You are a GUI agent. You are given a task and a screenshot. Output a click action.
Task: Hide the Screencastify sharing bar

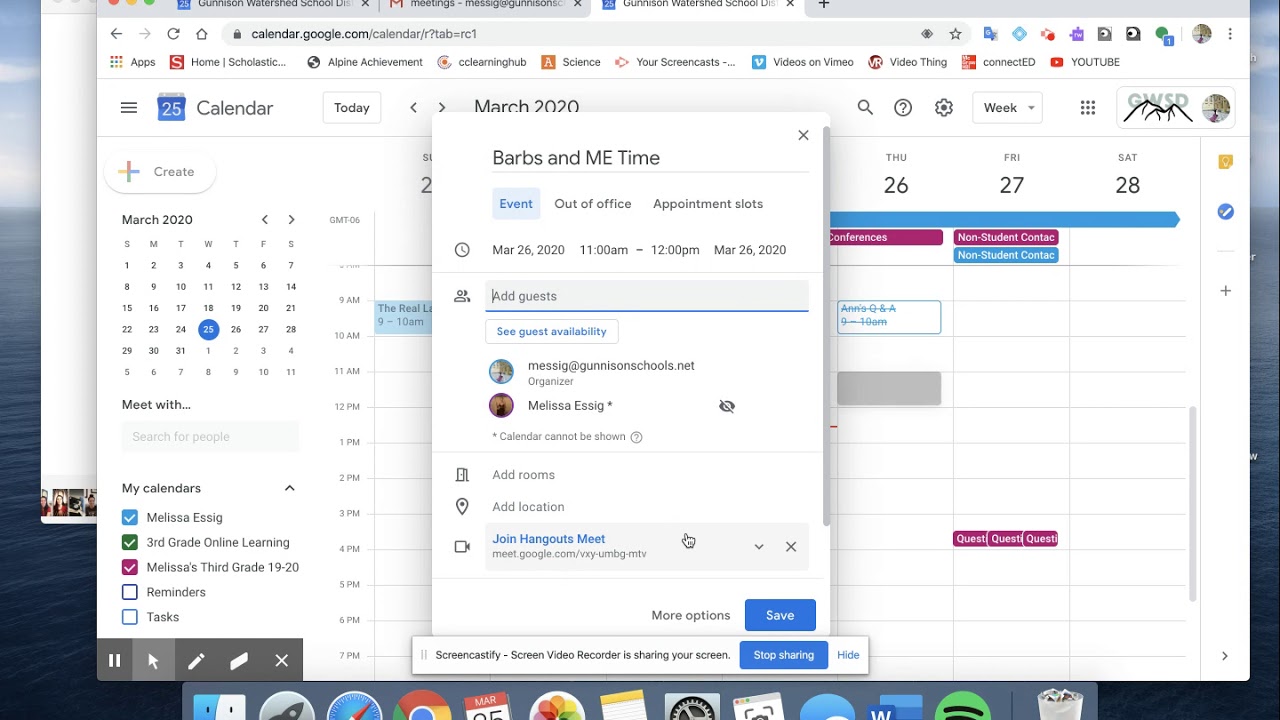click(x=848, y=655)
